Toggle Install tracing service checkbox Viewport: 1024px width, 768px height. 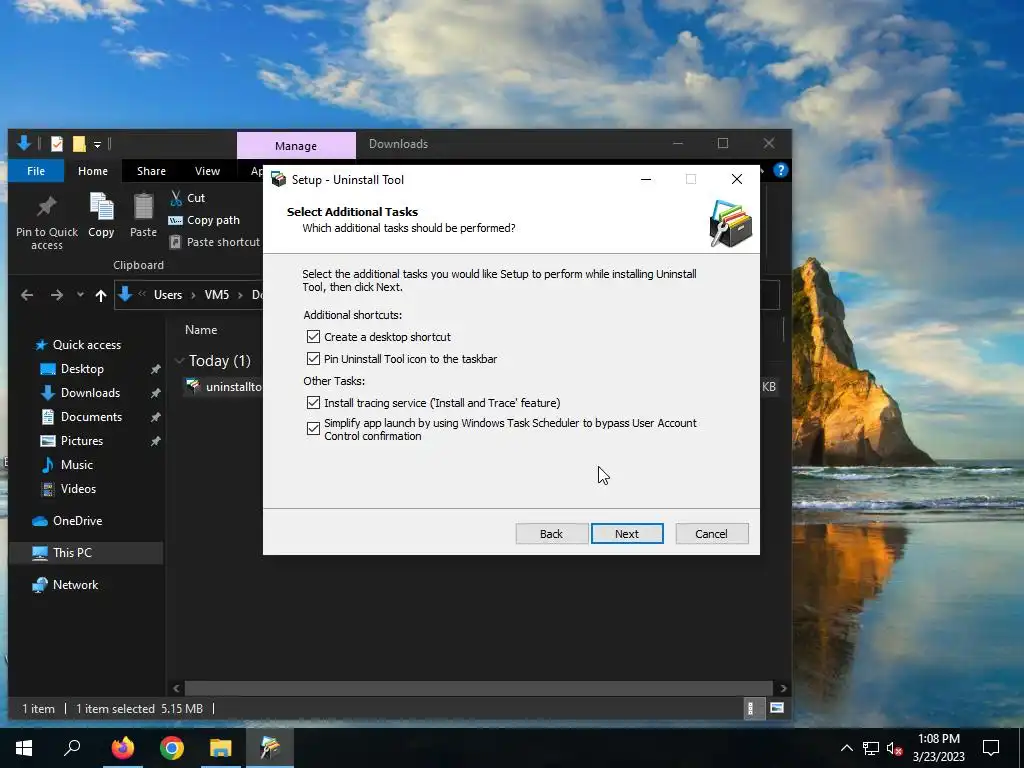tap(313, 403)
